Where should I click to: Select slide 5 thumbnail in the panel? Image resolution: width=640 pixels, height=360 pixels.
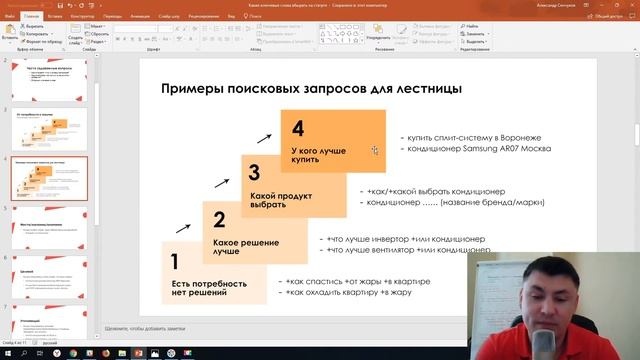point(49,228)
